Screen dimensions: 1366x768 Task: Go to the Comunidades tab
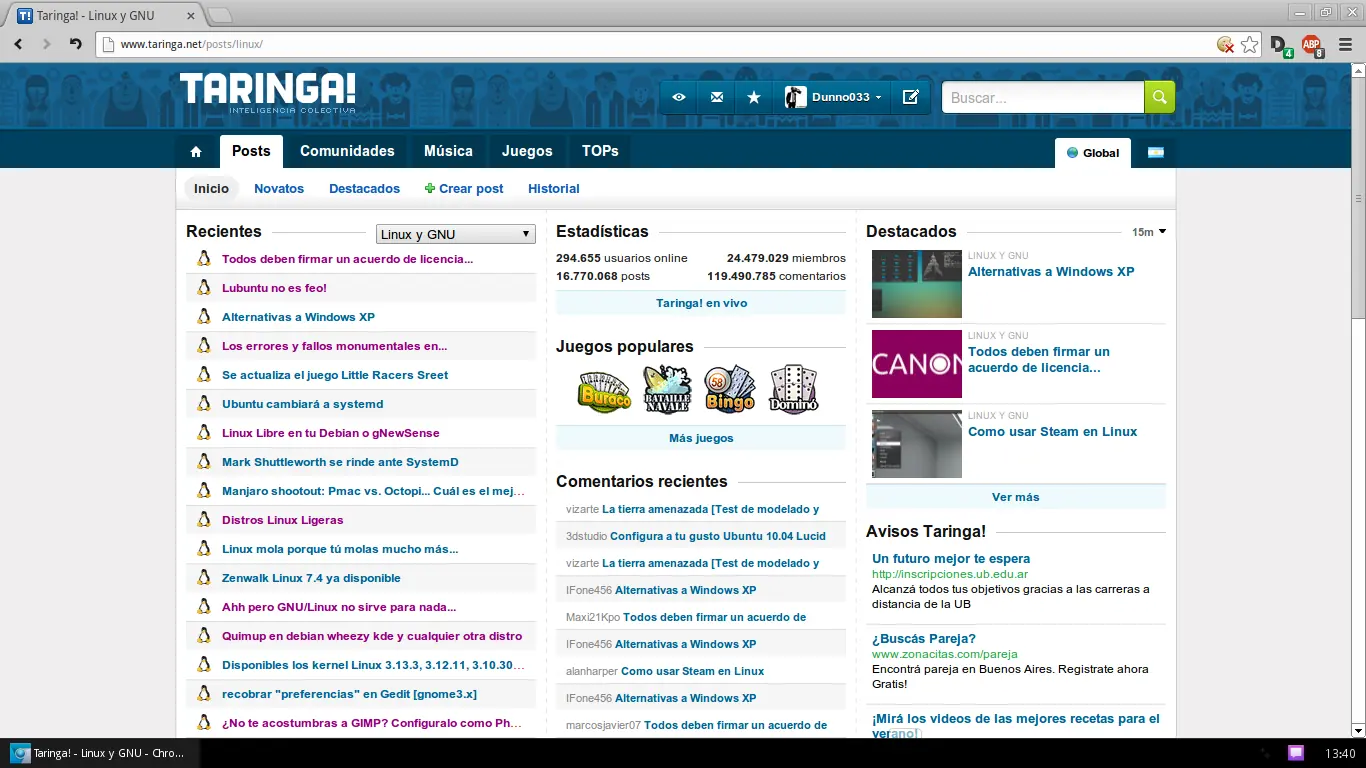tap(347, 151)
